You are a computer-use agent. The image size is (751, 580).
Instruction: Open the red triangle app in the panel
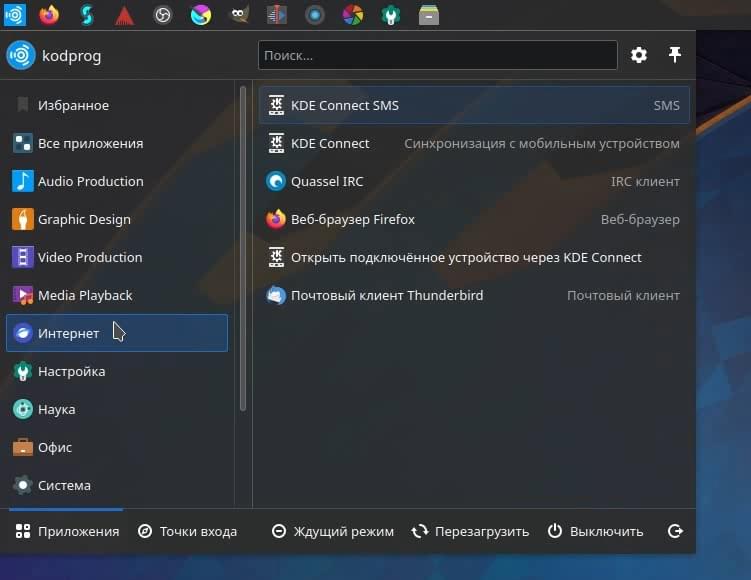(125, 16)
